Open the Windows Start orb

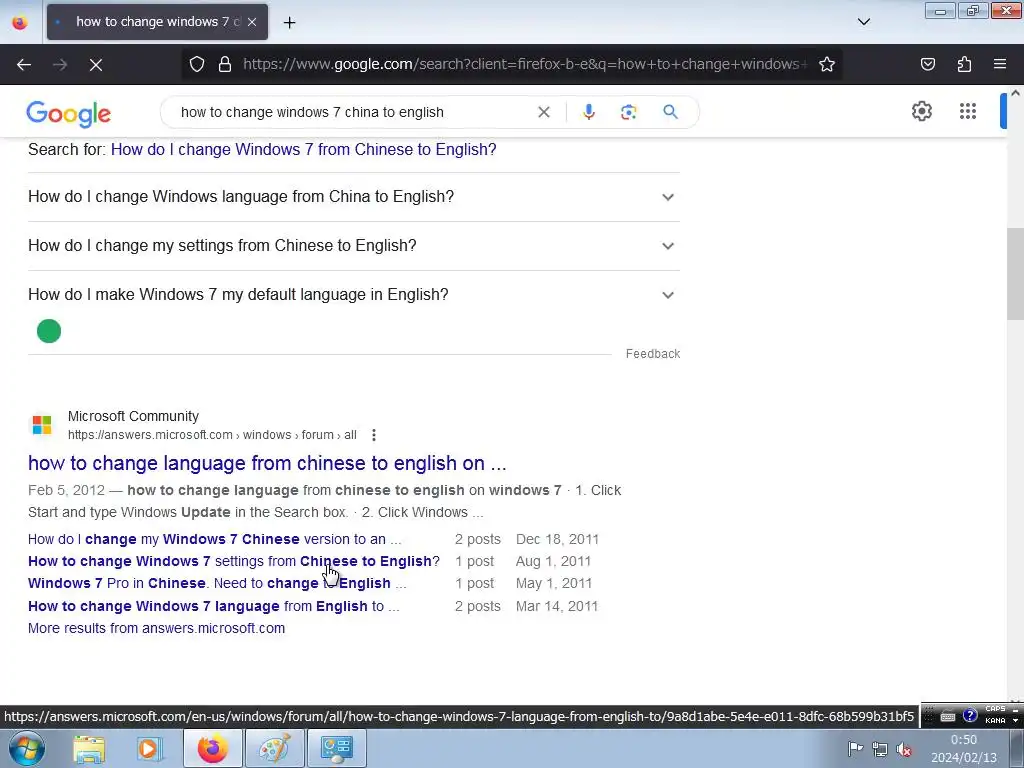26,748
